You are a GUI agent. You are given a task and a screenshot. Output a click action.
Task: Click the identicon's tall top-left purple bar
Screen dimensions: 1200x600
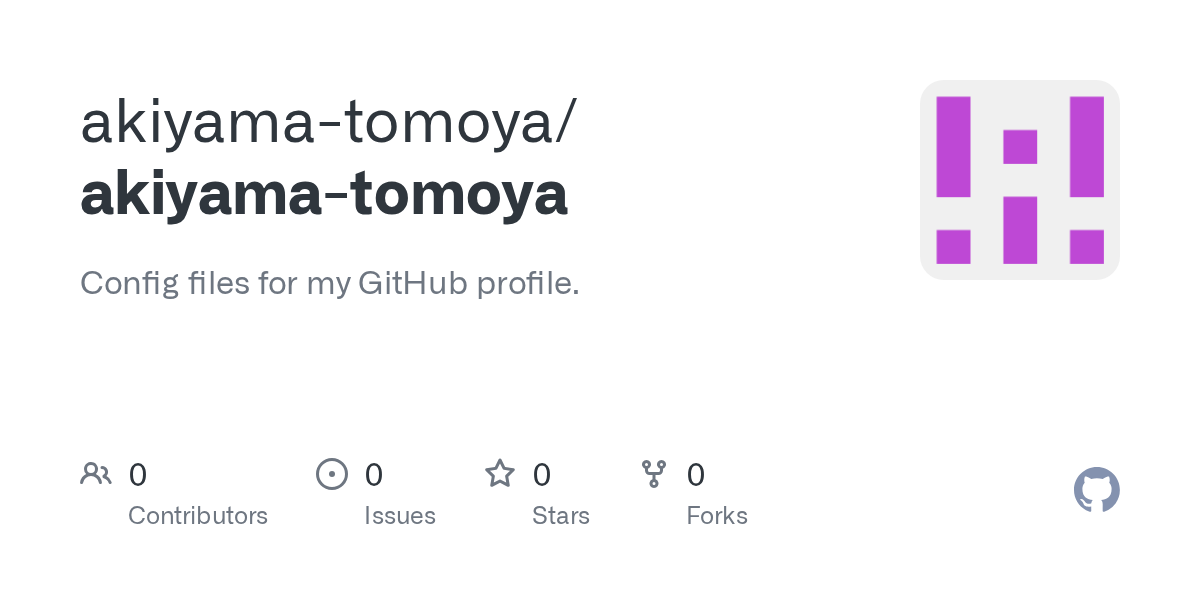pos(953,146)
